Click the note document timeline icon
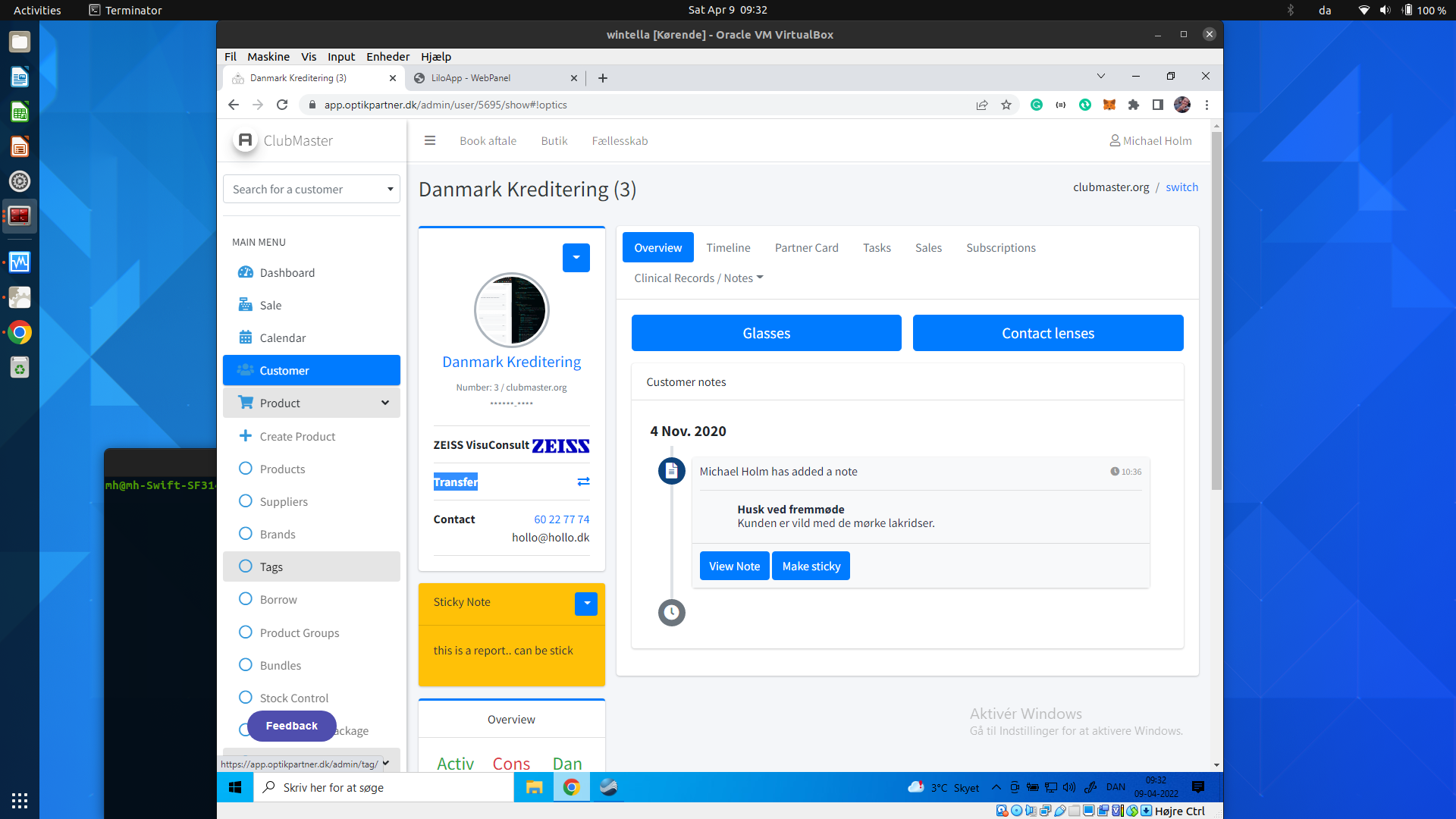Screen dimensions: 1456x819 (x=671, y=471)
